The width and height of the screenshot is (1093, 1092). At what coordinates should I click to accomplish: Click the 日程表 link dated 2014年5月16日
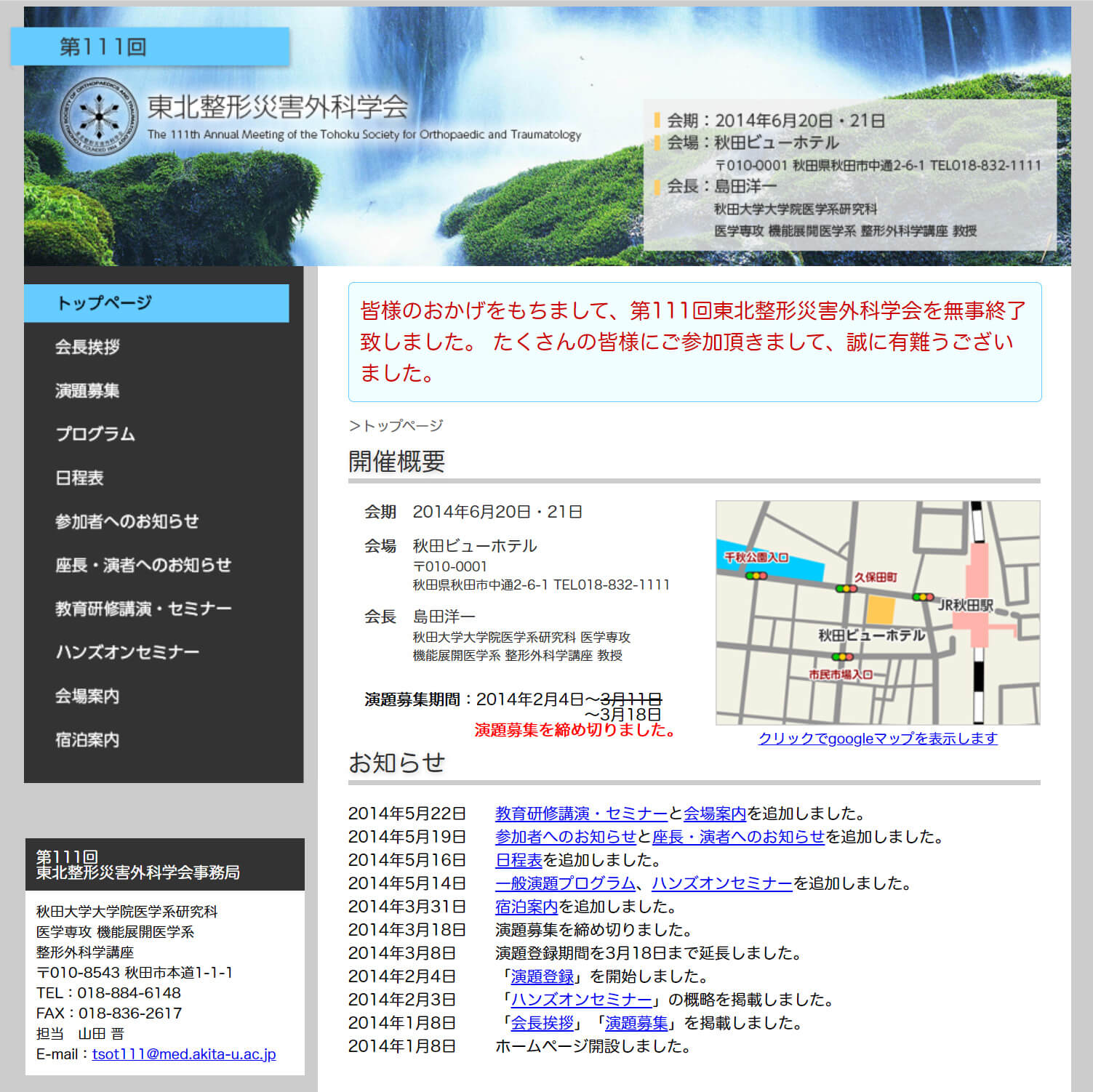click(x=518, y=860)
